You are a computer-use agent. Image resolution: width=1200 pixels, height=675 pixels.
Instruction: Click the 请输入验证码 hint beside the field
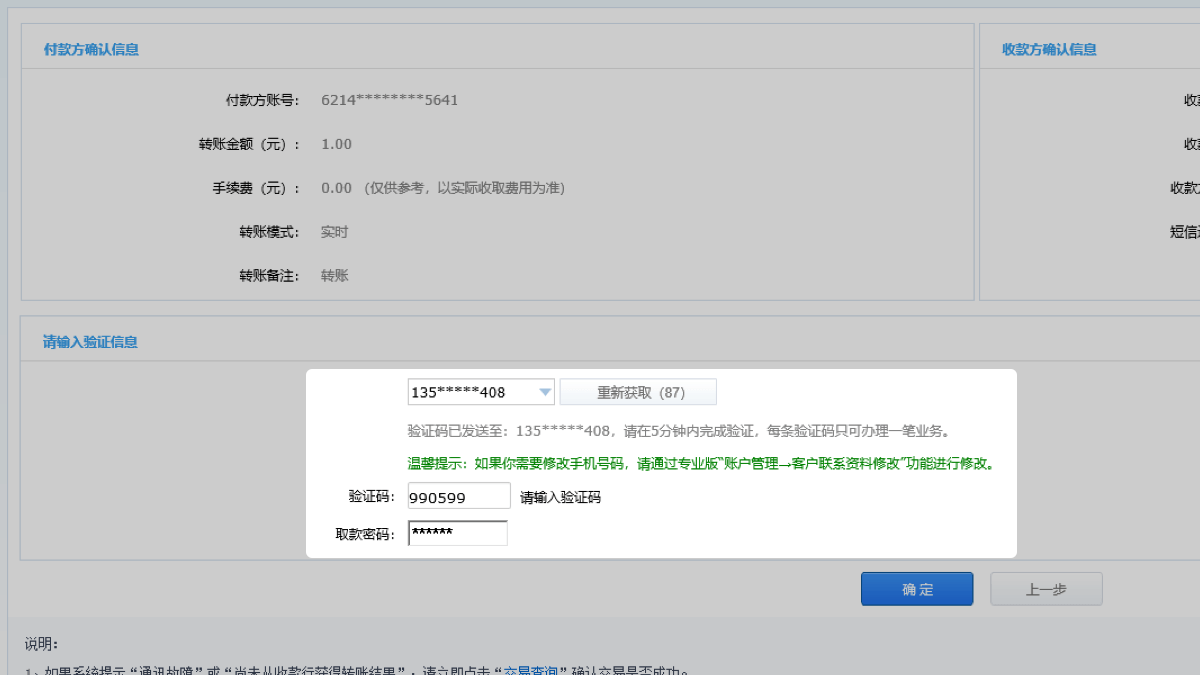[560, 497]
